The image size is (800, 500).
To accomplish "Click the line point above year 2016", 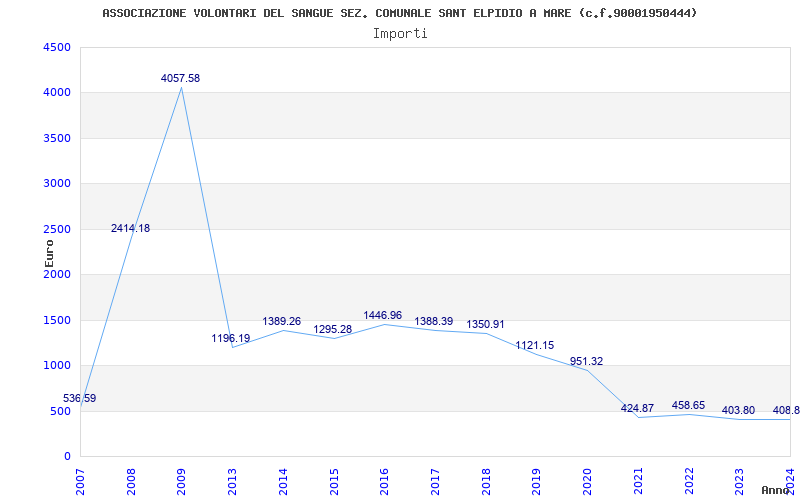I will pyautogui.click(x=385, y=324).
